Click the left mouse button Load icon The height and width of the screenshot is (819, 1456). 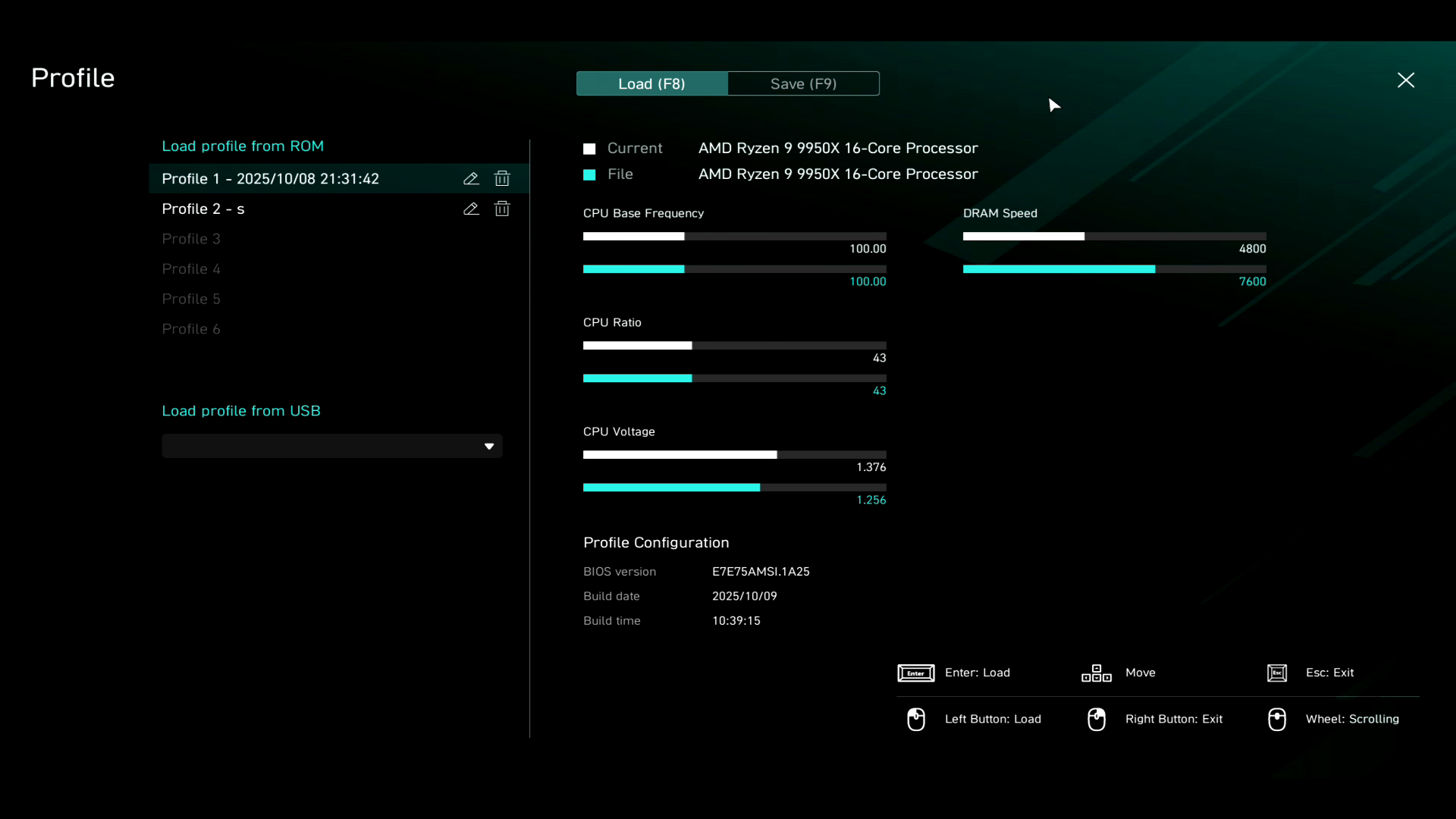(915, 719)
